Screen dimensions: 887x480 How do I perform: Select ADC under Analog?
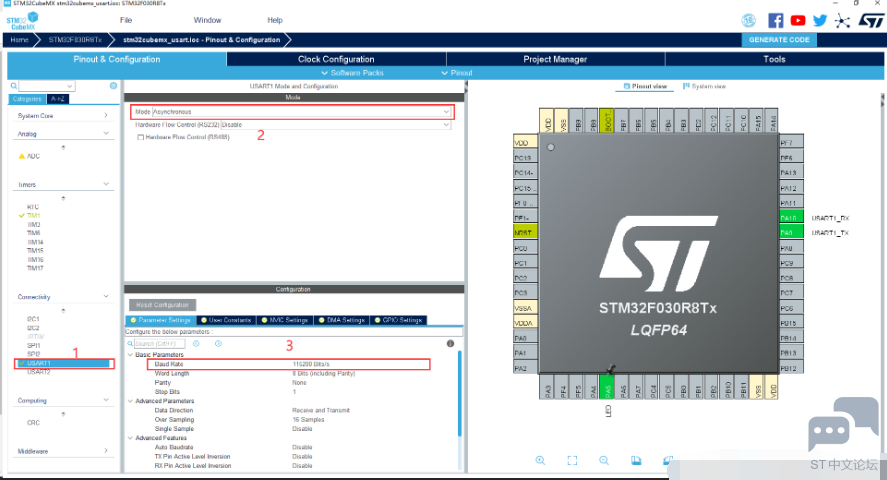[33, 156]
